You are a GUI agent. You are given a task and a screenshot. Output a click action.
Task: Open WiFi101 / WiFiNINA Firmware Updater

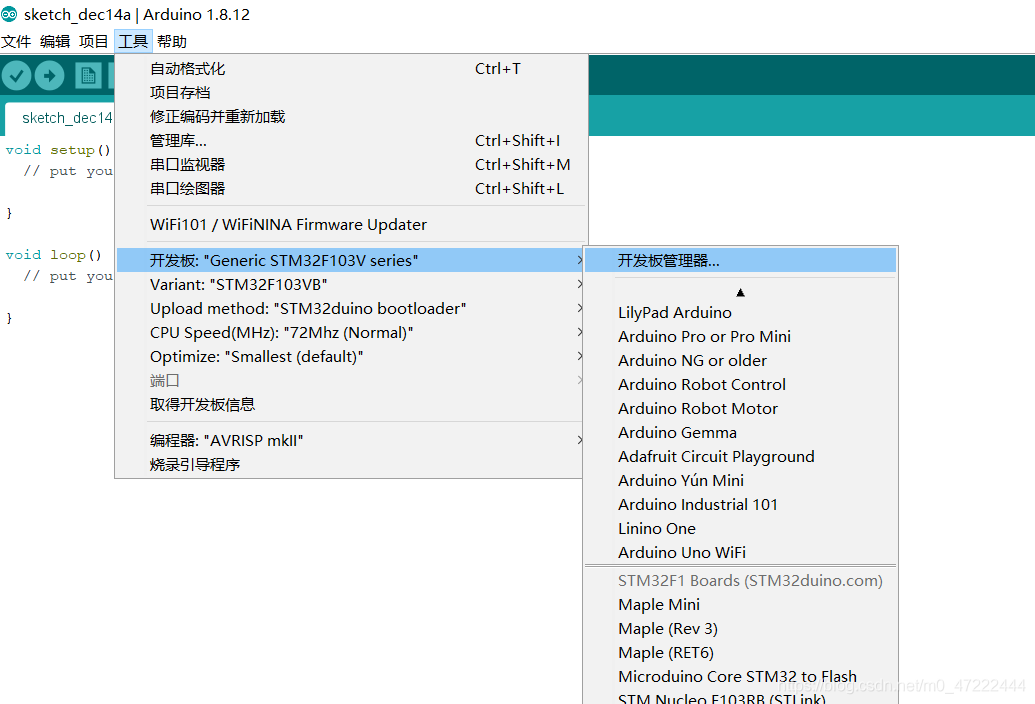point(288,224)
